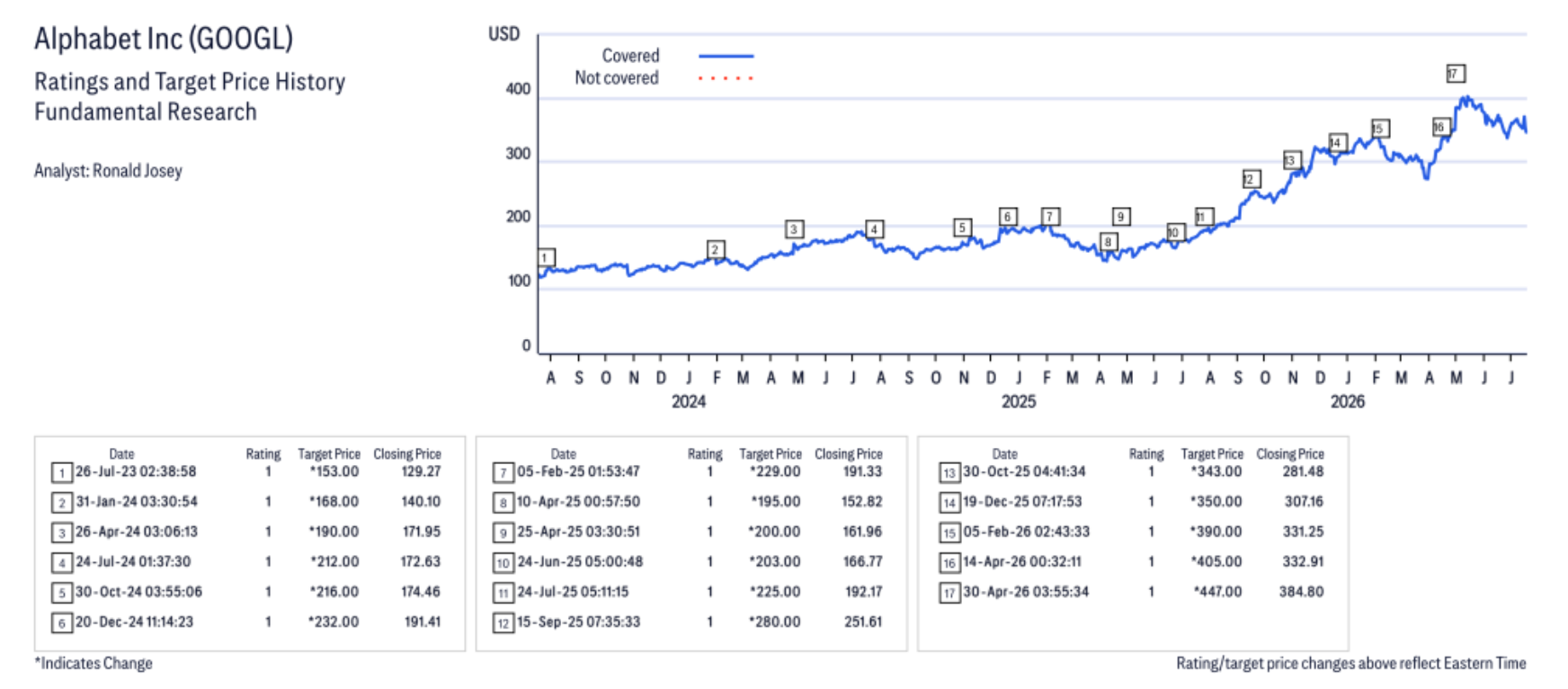Select chart marker 9 above April 2025
Screen dimensions: 1568x689
click(x=1120, y=217)
